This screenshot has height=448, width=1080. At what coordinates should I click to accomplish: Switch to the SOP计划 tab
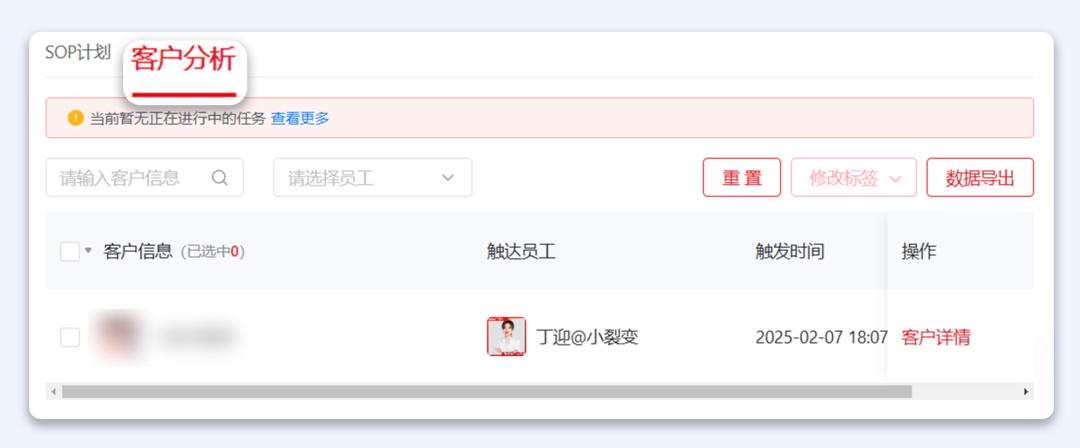click(x=77, y=53)
